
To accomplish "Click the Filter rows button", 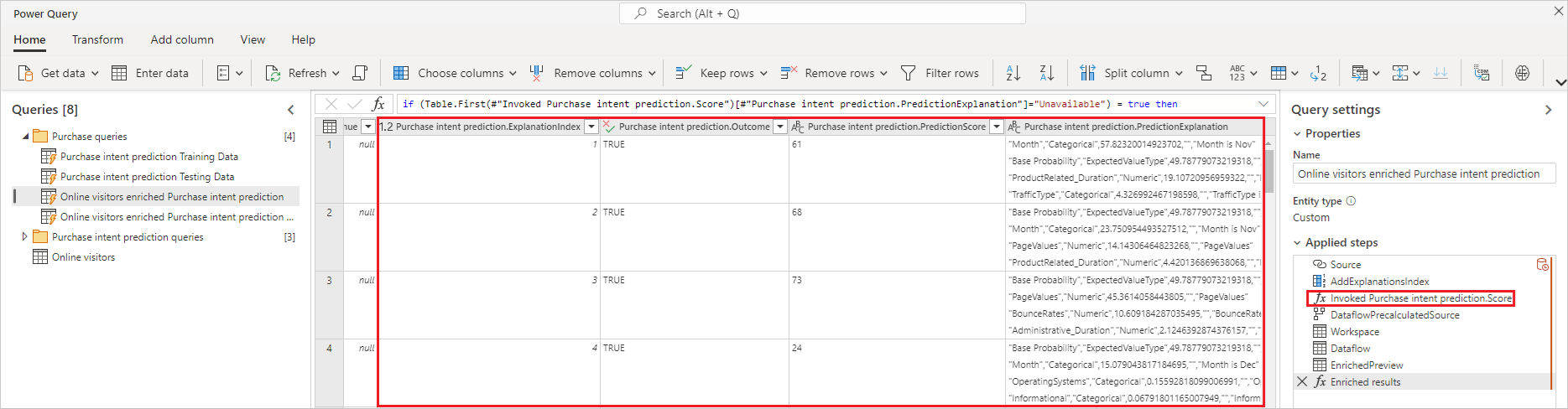I will pos(940,73).
